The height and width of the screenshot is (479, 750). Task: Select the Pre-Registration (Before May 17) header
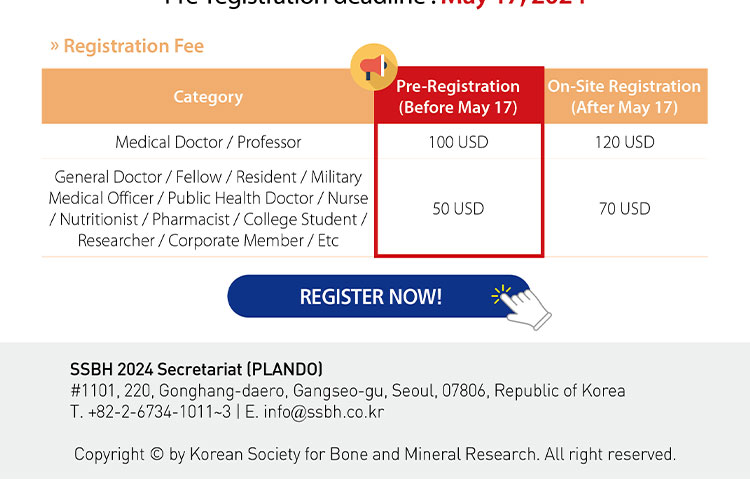(458, 96)
